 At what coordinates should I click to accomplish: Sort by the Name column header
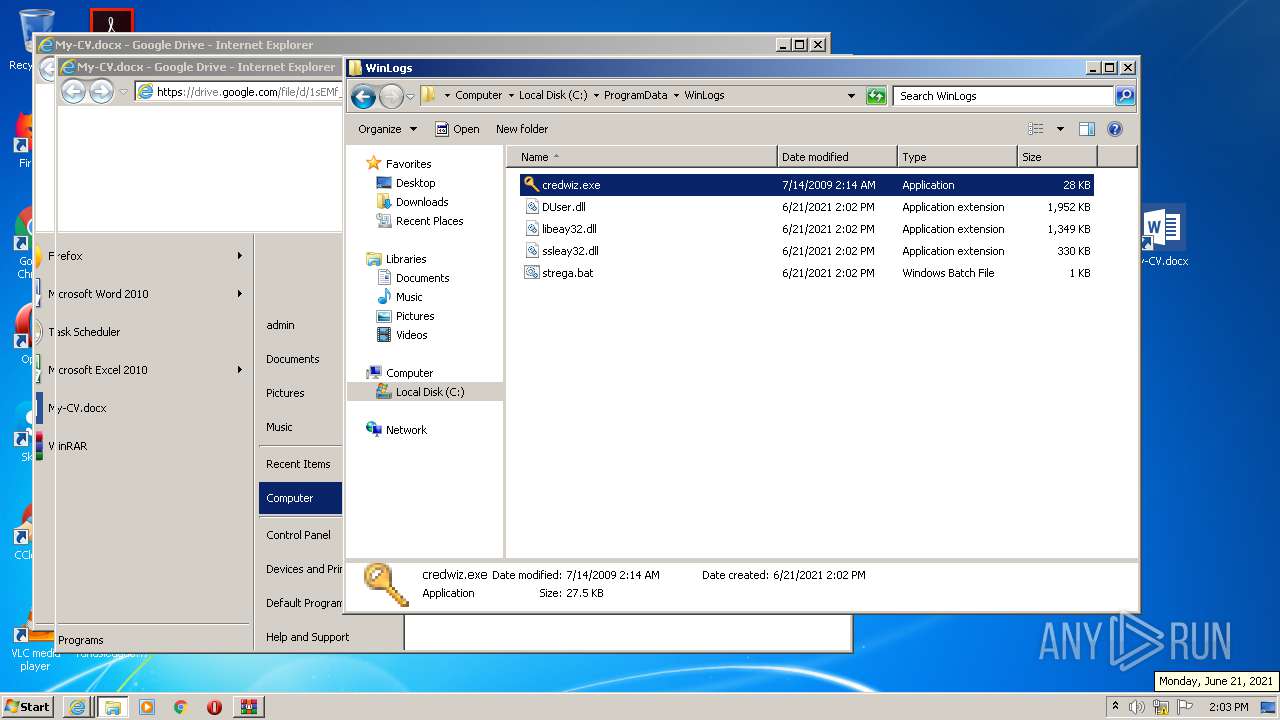pos(641,157)
